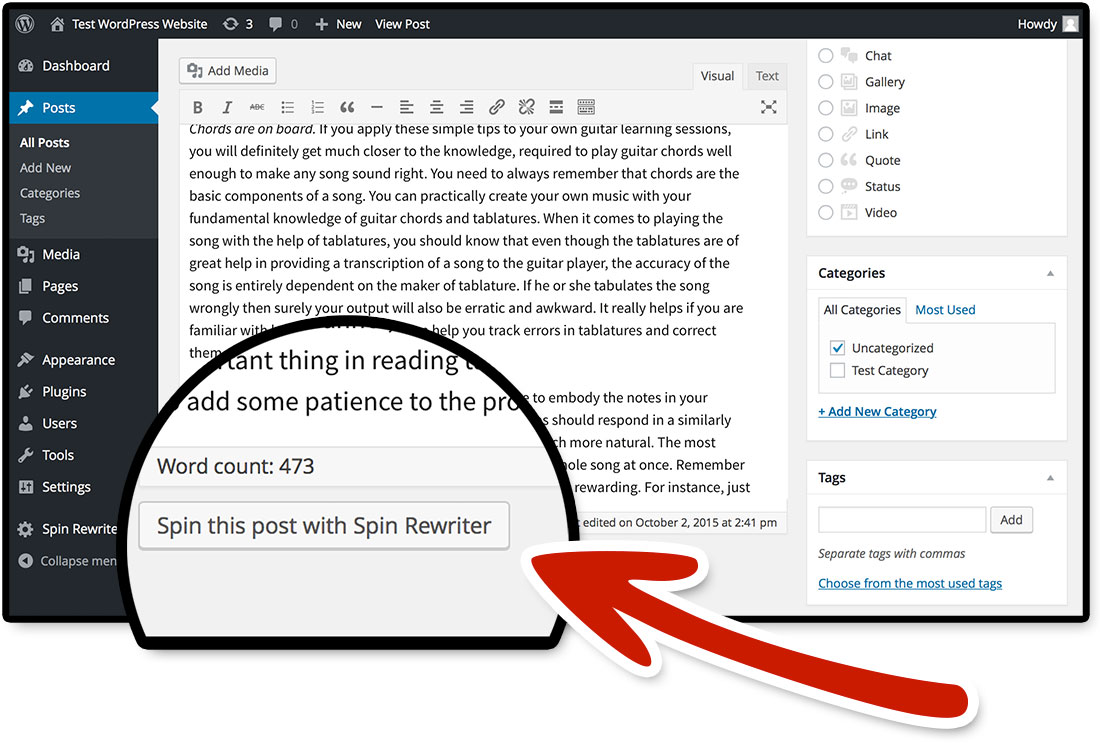Viewport: 1100px width, 746px height.
Task: Open the New content menu
Action: pos(338,24)
